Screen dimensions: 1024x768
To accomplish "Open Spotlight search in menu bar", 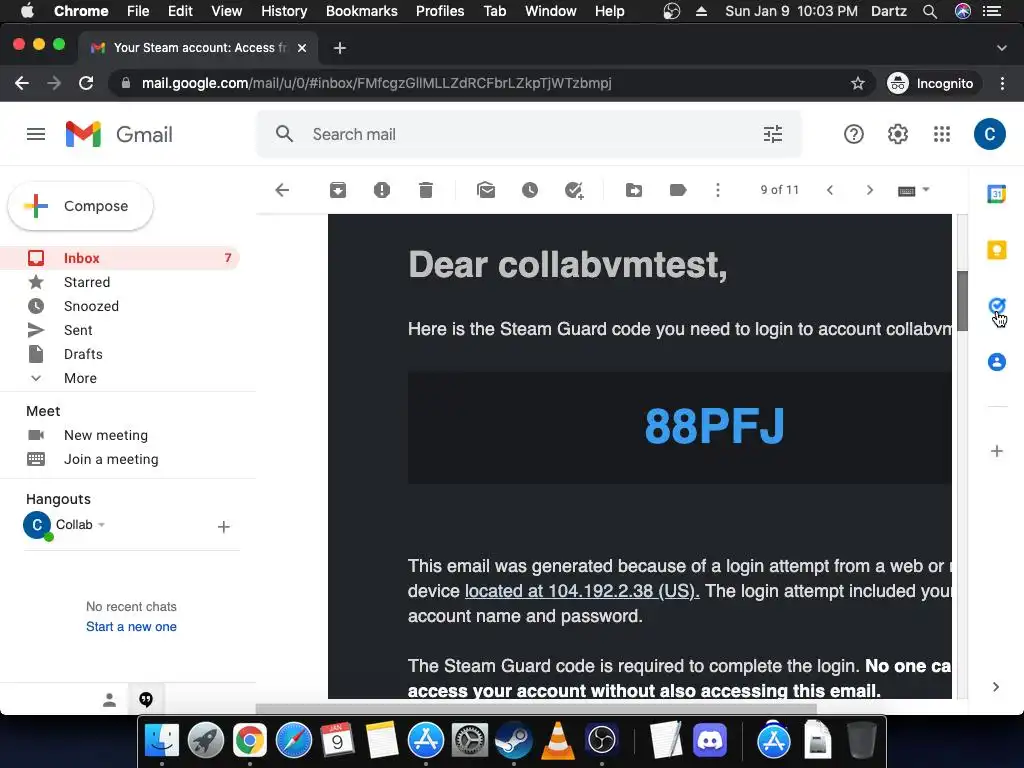I will click(x=930, y=11).
